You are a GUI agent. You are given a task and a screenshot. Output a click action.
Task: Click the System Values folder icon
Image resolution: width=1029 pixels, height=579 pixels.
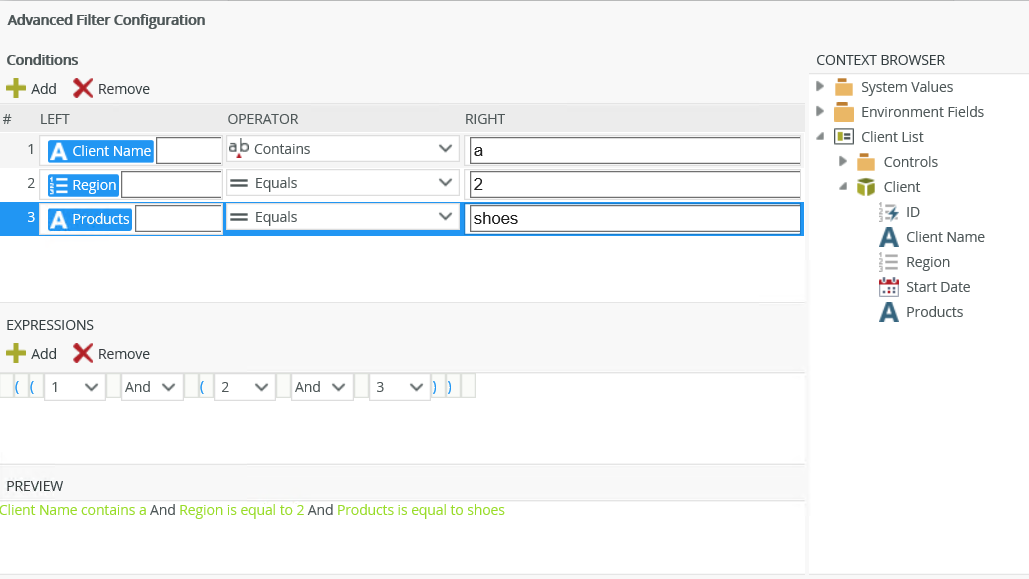(844, 87)
